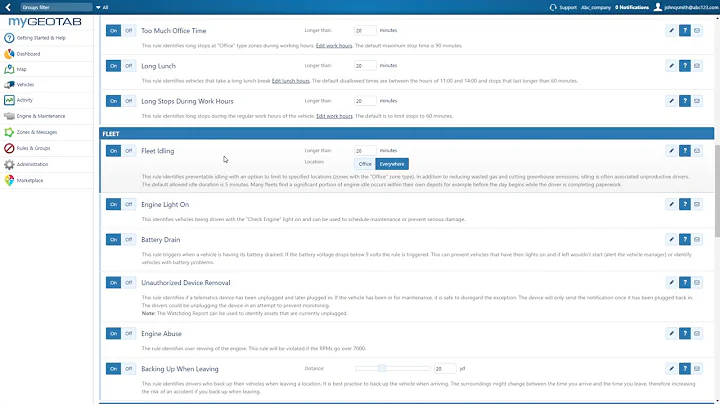The width and height of the screenshot is (720, 404).
Task: Click email icon for Fleet Idling rule
Action: point(697,151)
